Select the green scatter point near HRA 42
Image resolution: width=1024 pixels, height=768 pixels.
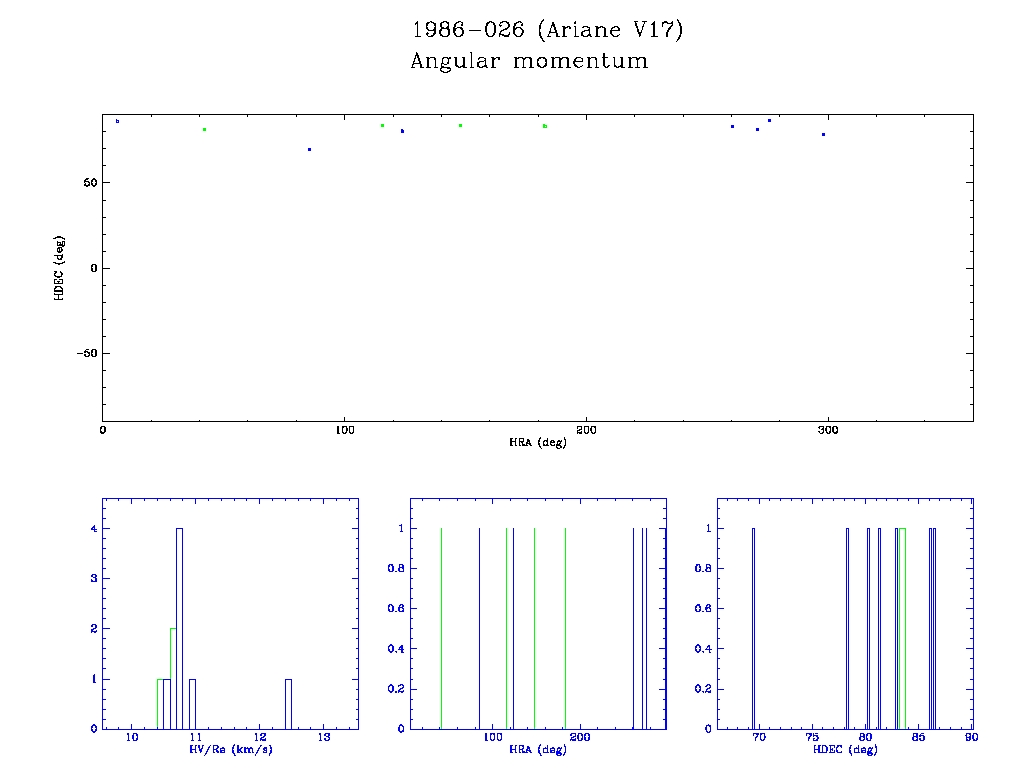(204, 129)
